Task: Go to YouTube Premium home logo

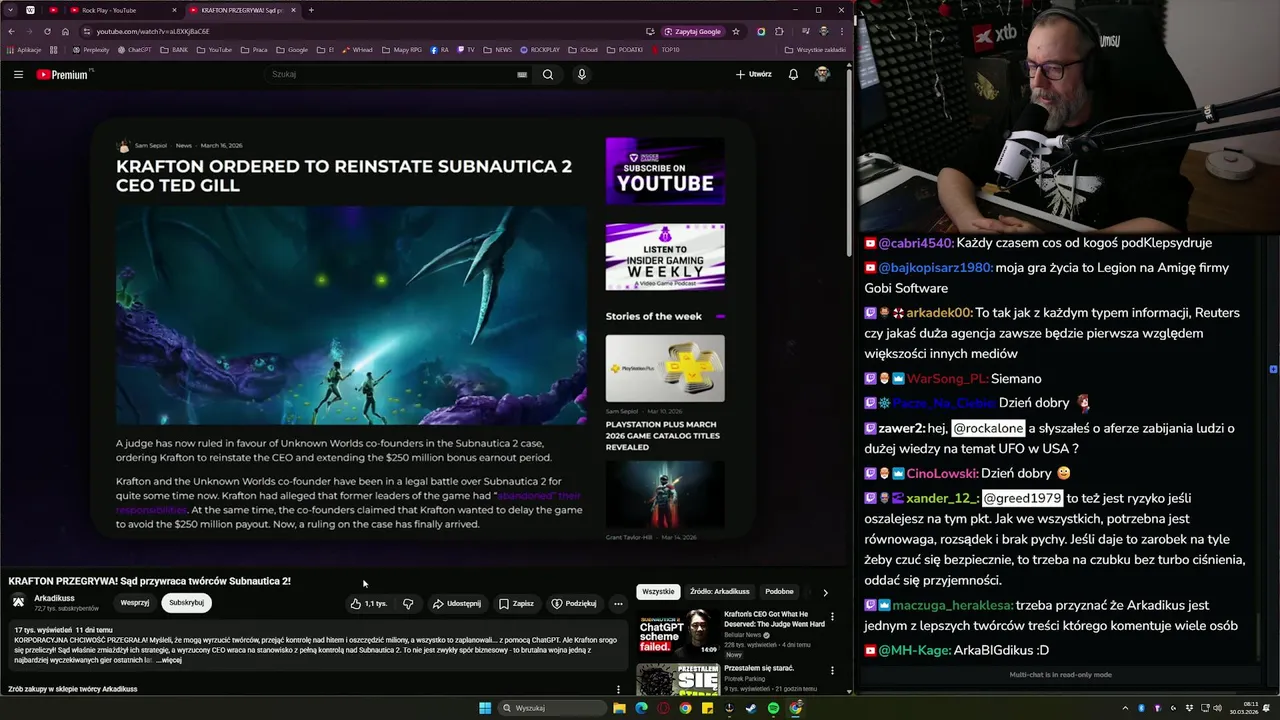Action: point(64,74)
